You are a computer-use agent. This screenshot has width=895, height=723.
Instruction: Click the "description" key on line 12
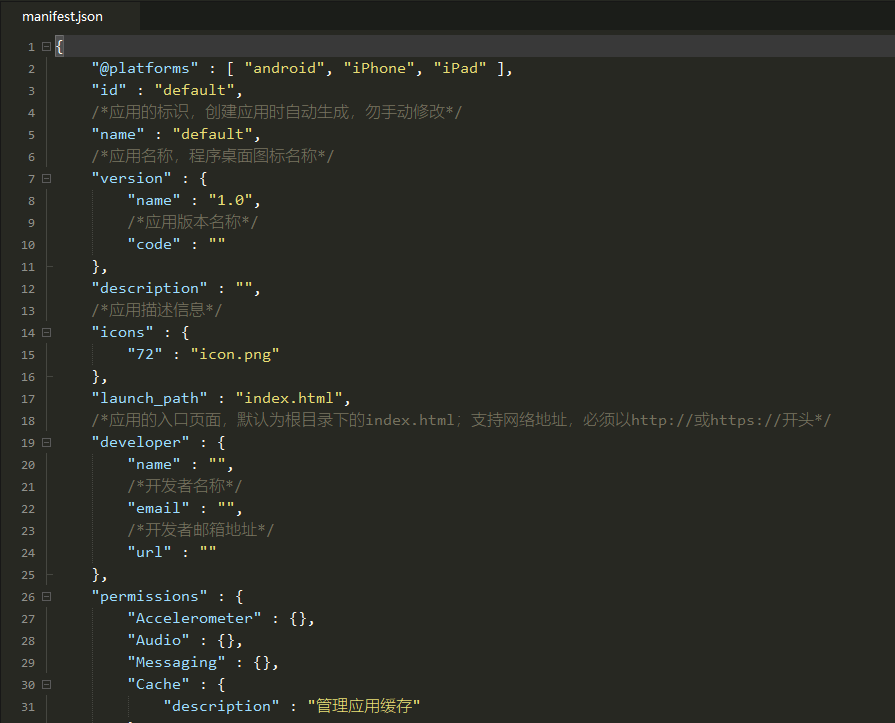coord(150,289)
